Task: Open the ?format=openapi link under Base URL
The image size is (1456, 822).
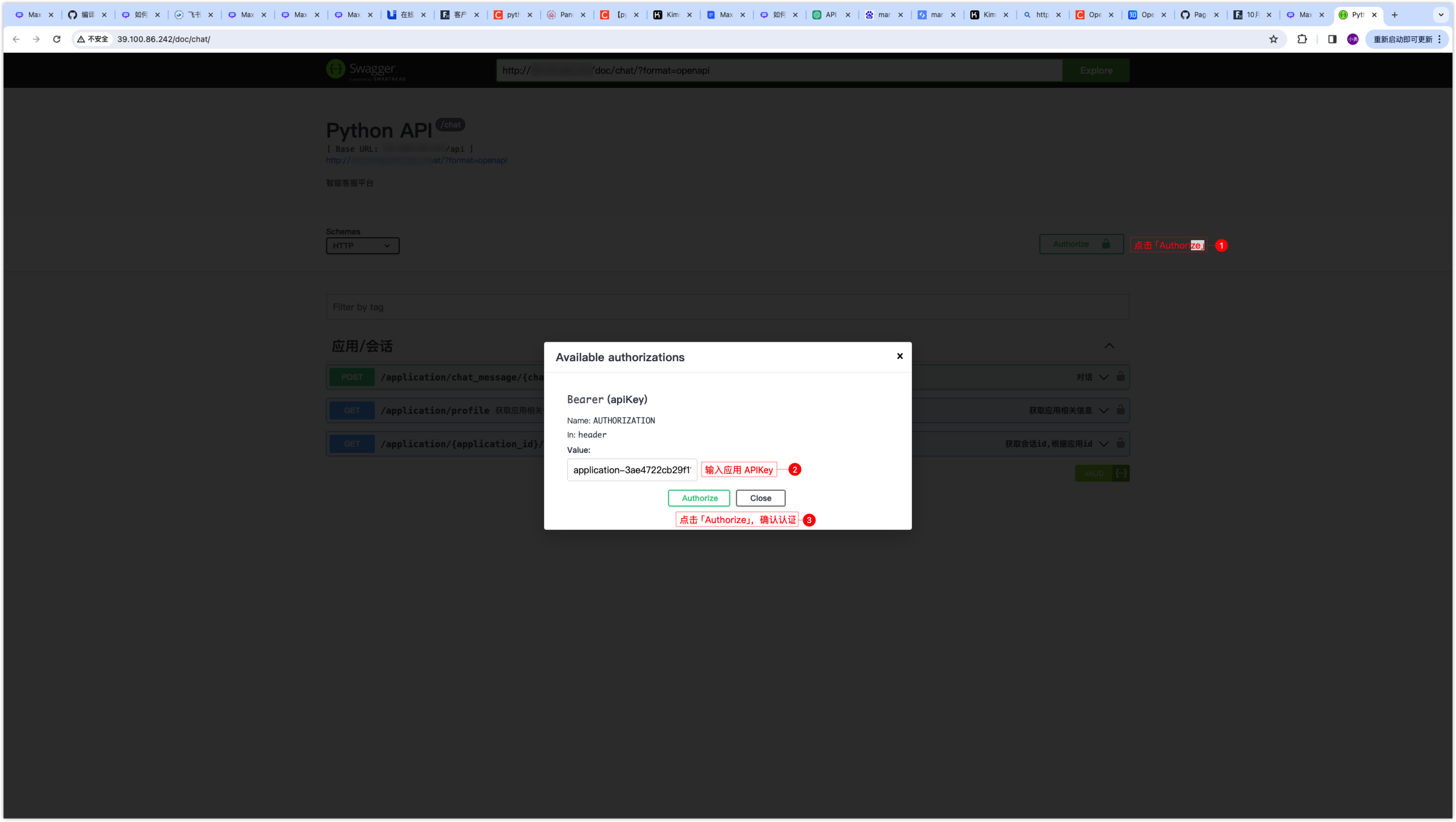Action: point(416,160)
